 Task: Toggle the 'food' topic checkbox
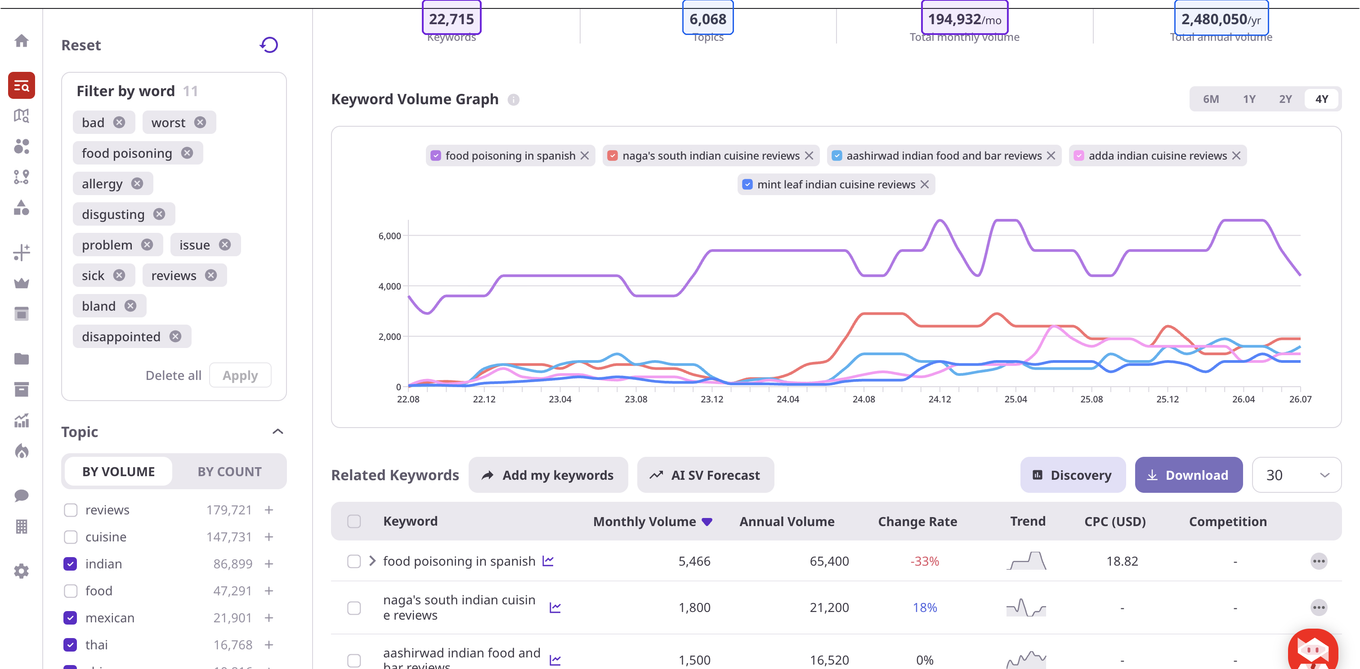pyautogui.click(x=70, y=591)
